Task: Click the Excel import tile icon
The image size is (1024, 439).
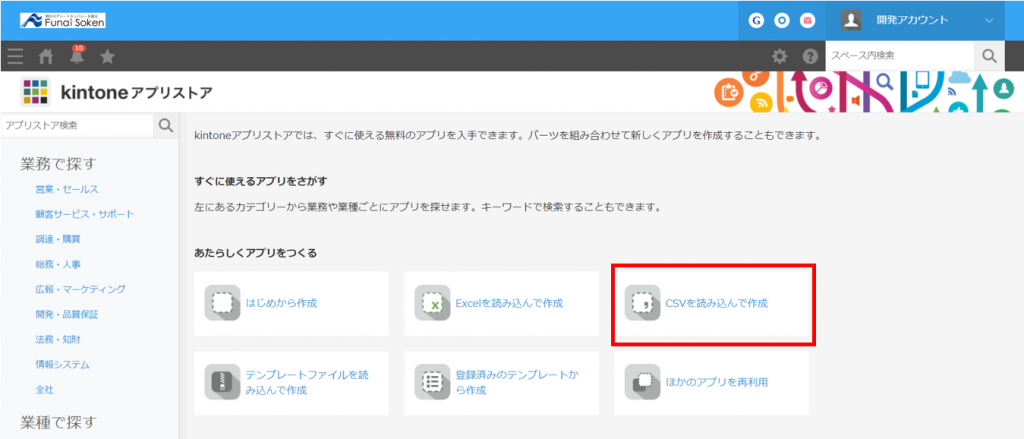Action: coord(432,302)
